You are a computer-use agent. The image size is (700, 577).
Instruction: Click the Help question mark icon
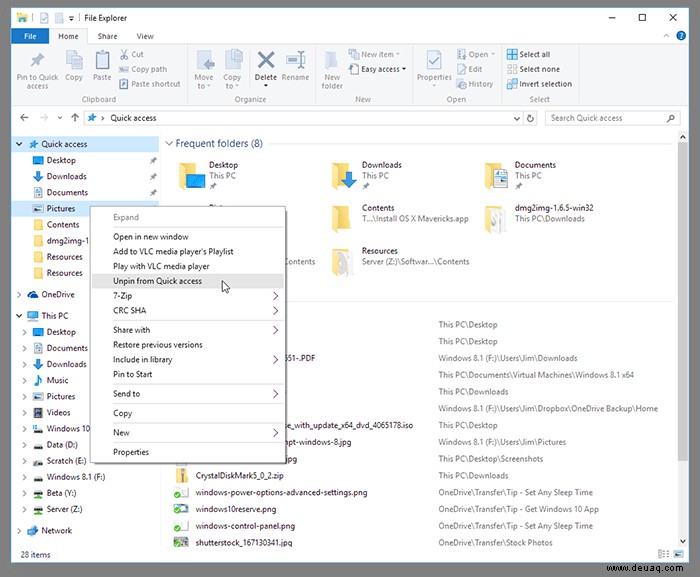[681, 36]
